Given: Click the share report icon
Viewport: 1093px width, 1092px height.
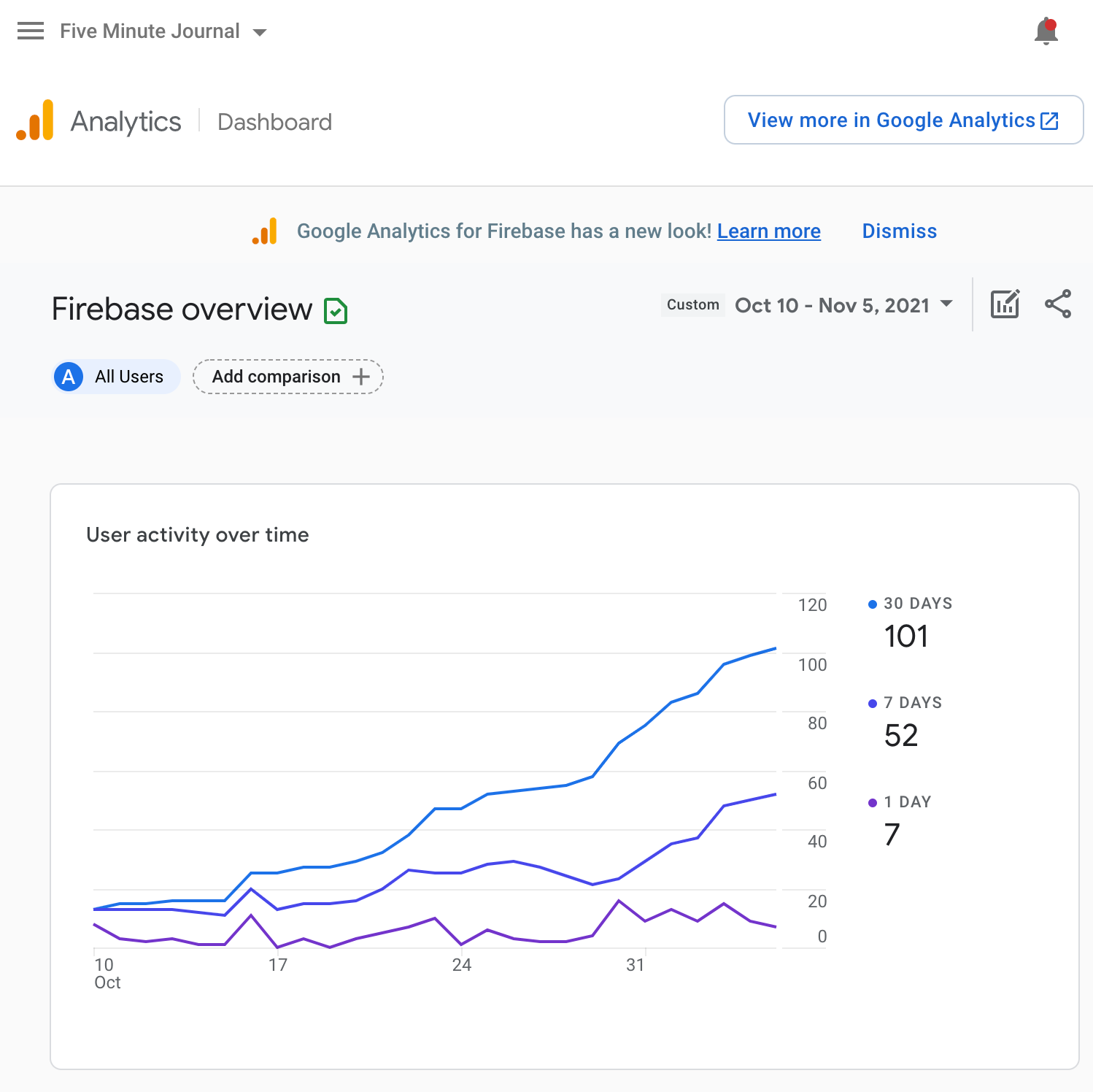Looking at the screenshot, I should [1058, 304].
